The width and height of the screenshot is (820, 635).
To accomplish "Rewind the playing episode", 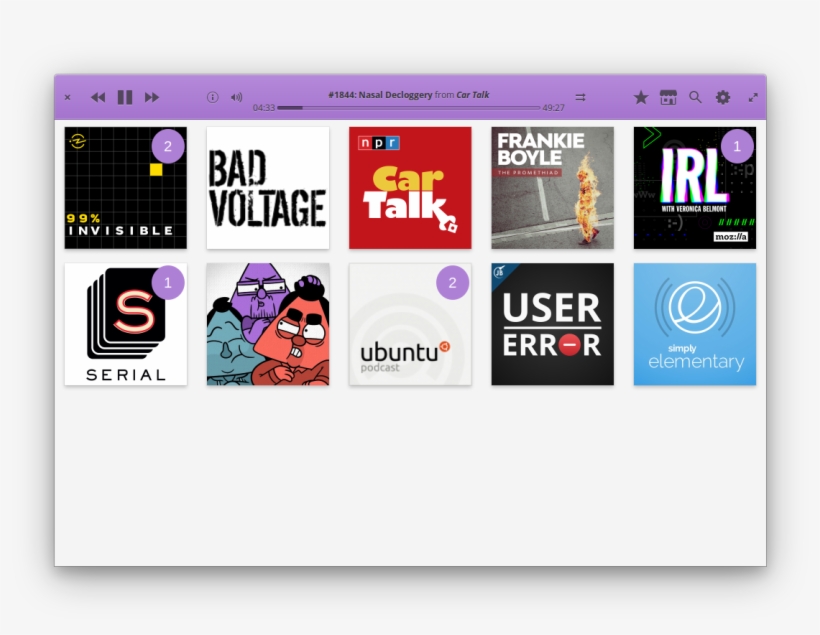I will pyautogui.click(x=98, y=97).
